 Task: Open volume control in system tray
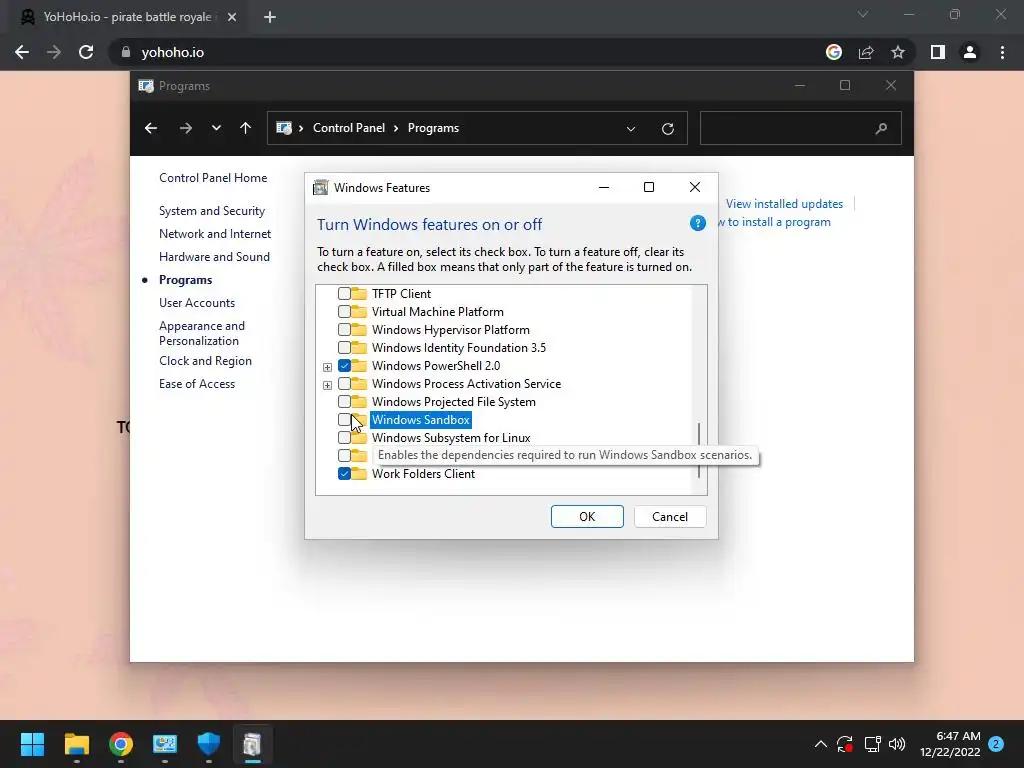[897, 744]
